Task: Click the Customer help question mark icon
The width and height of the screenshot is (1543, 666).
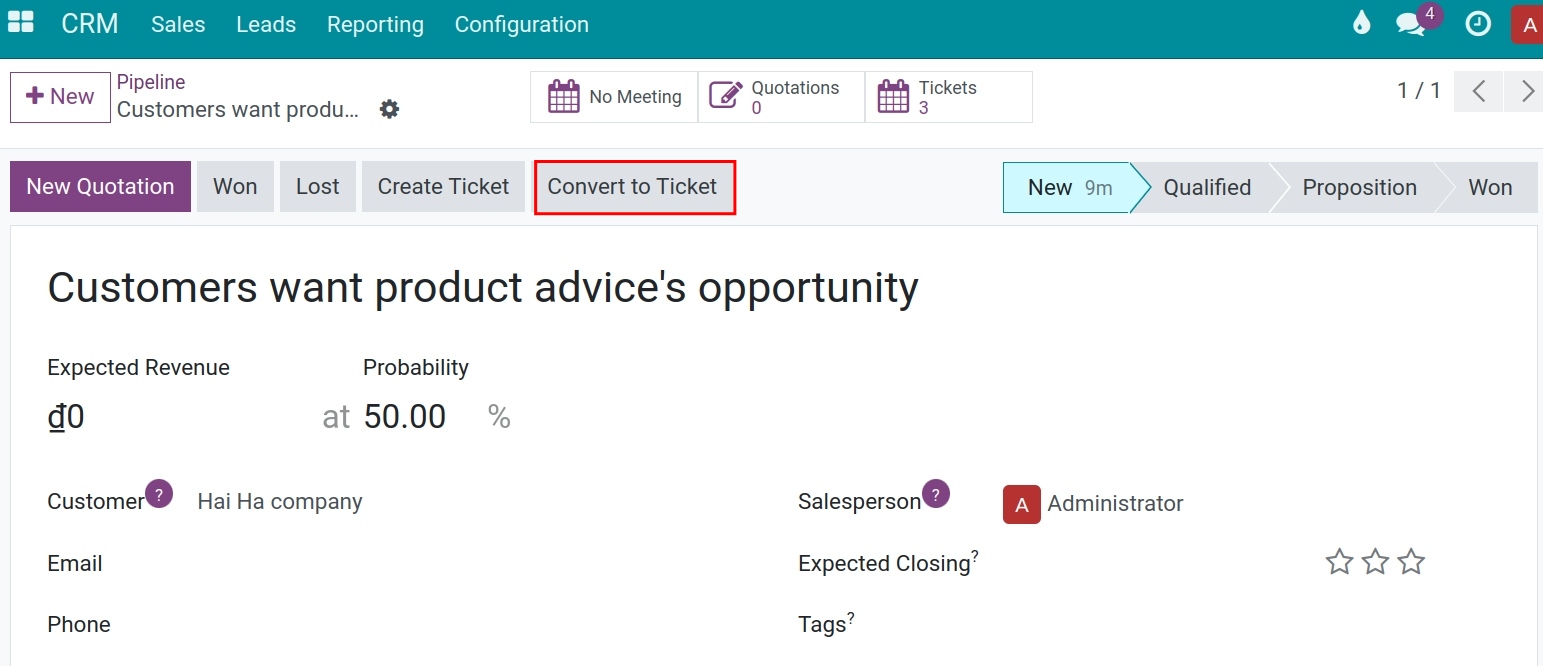Action: 159,494
